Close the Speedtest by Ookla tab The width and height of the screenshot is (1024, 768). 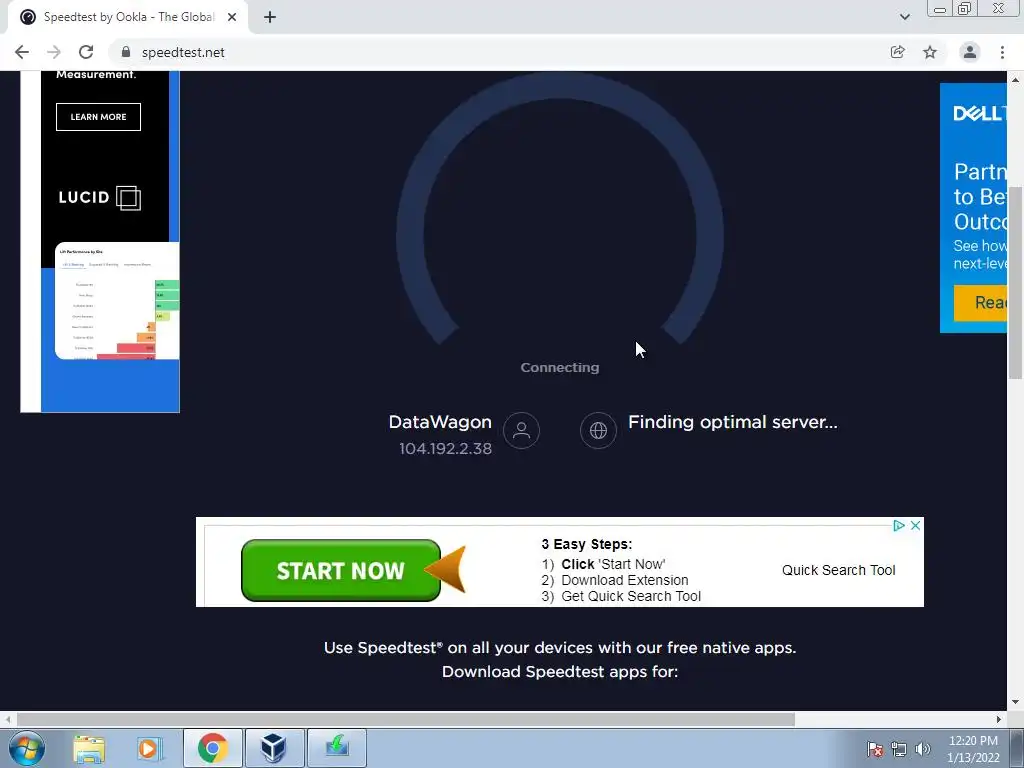coord(232,18)
